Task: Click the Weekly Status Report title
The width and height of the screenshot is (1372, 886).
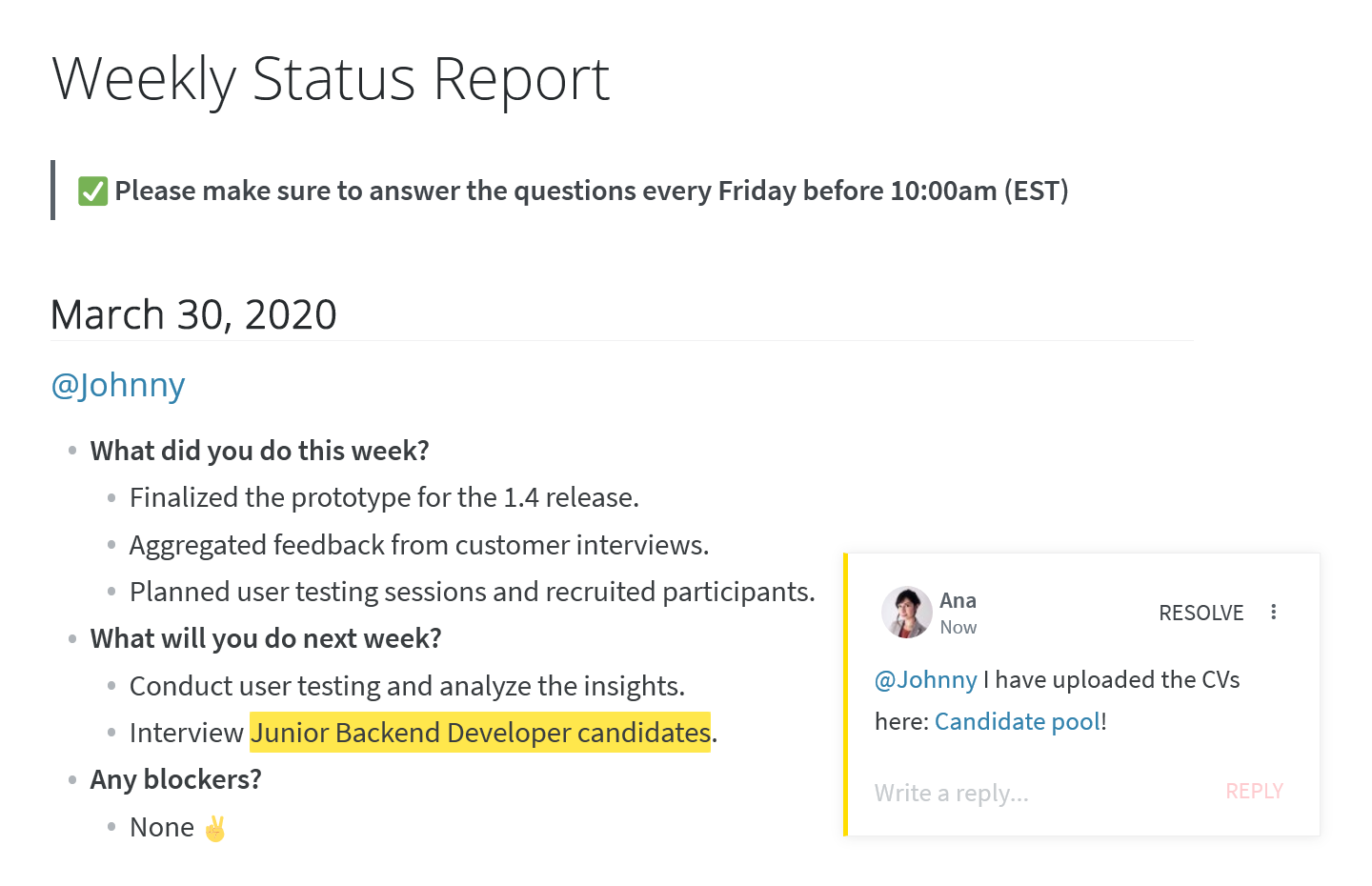Action: 331,79
